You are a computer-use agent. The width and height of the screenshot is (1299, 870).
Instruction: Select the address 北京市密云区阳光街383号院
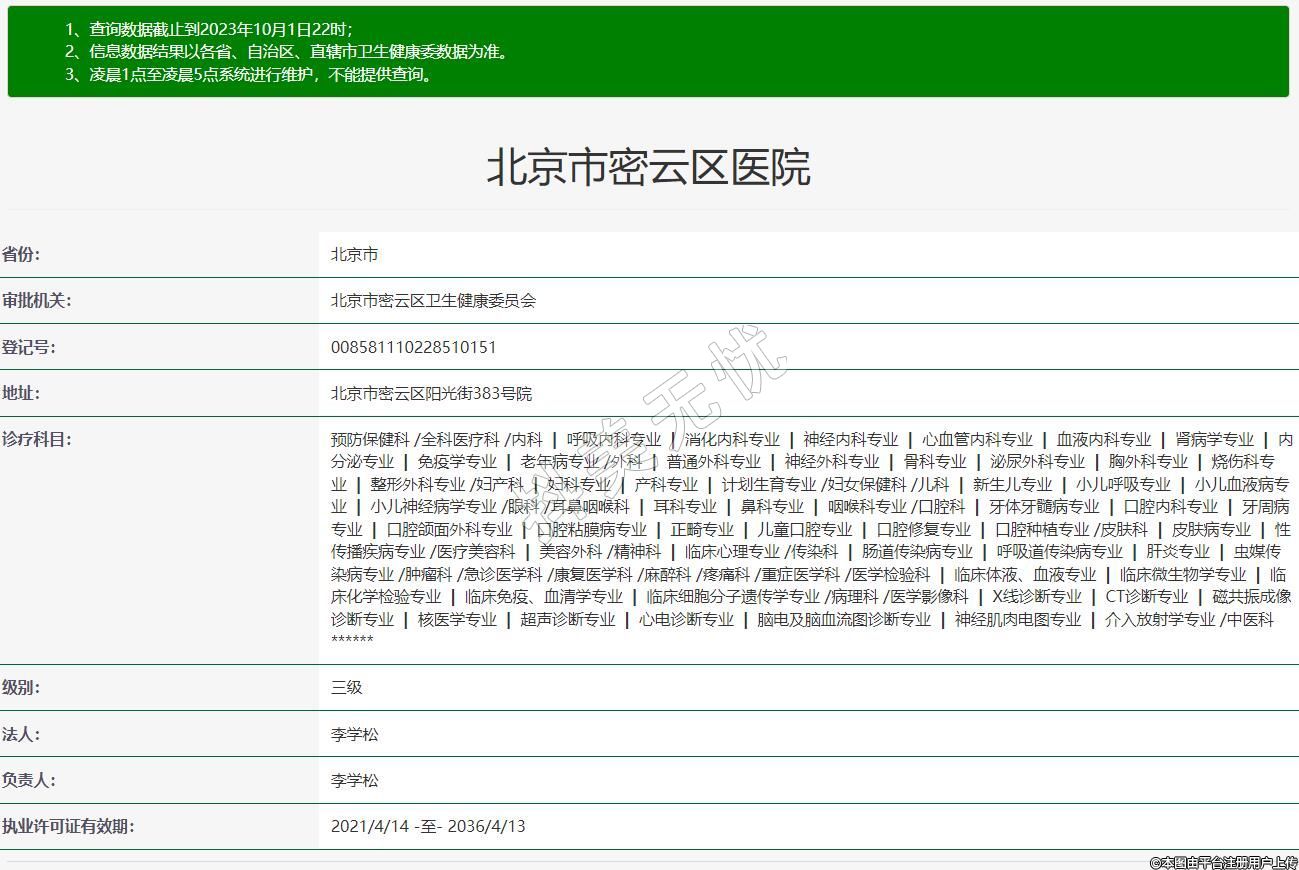pyautogui.click(x=431, y=394)
